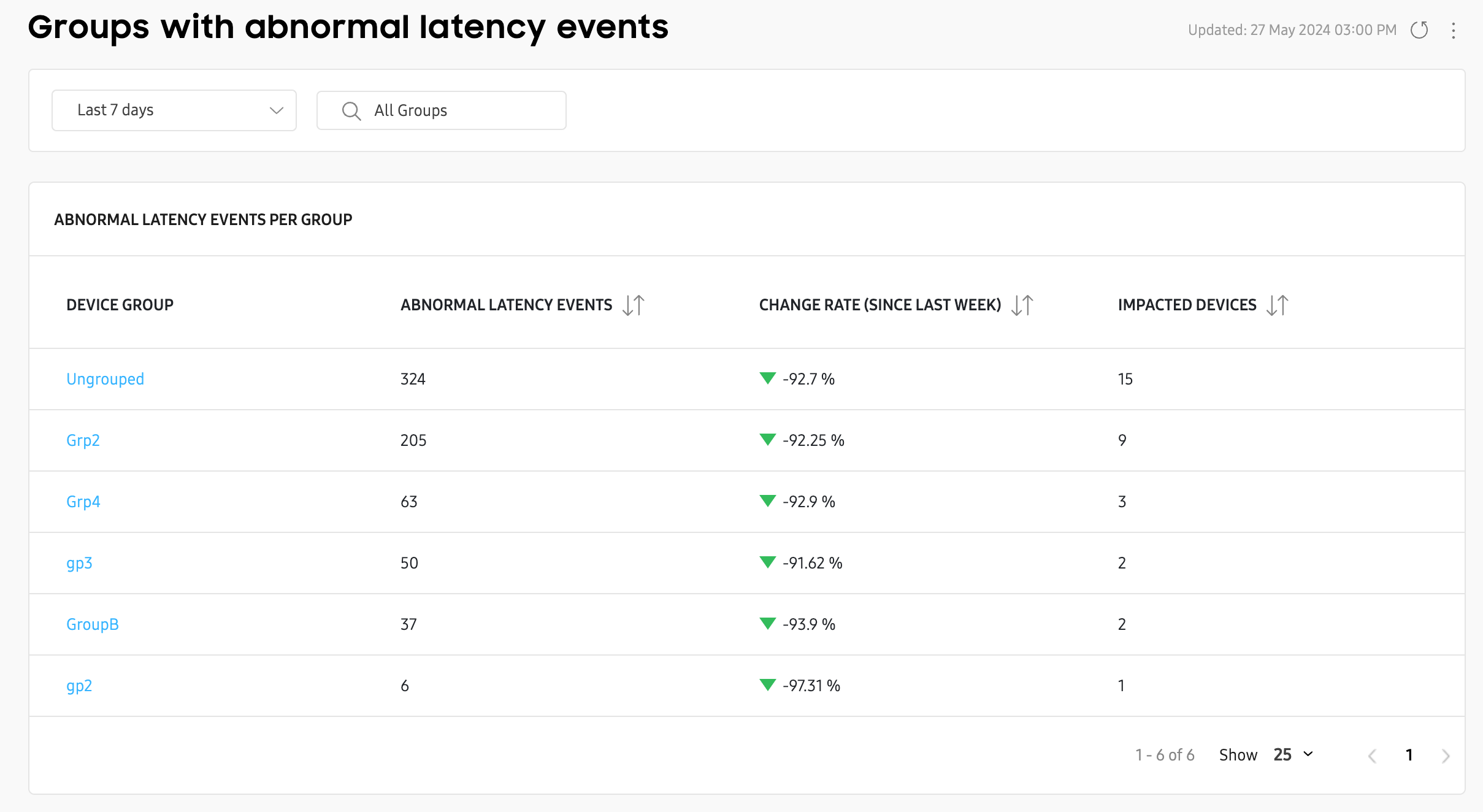This screenshot has height=812, width=1483.
Task: Select page number 1
Action: pos(1409,755)
